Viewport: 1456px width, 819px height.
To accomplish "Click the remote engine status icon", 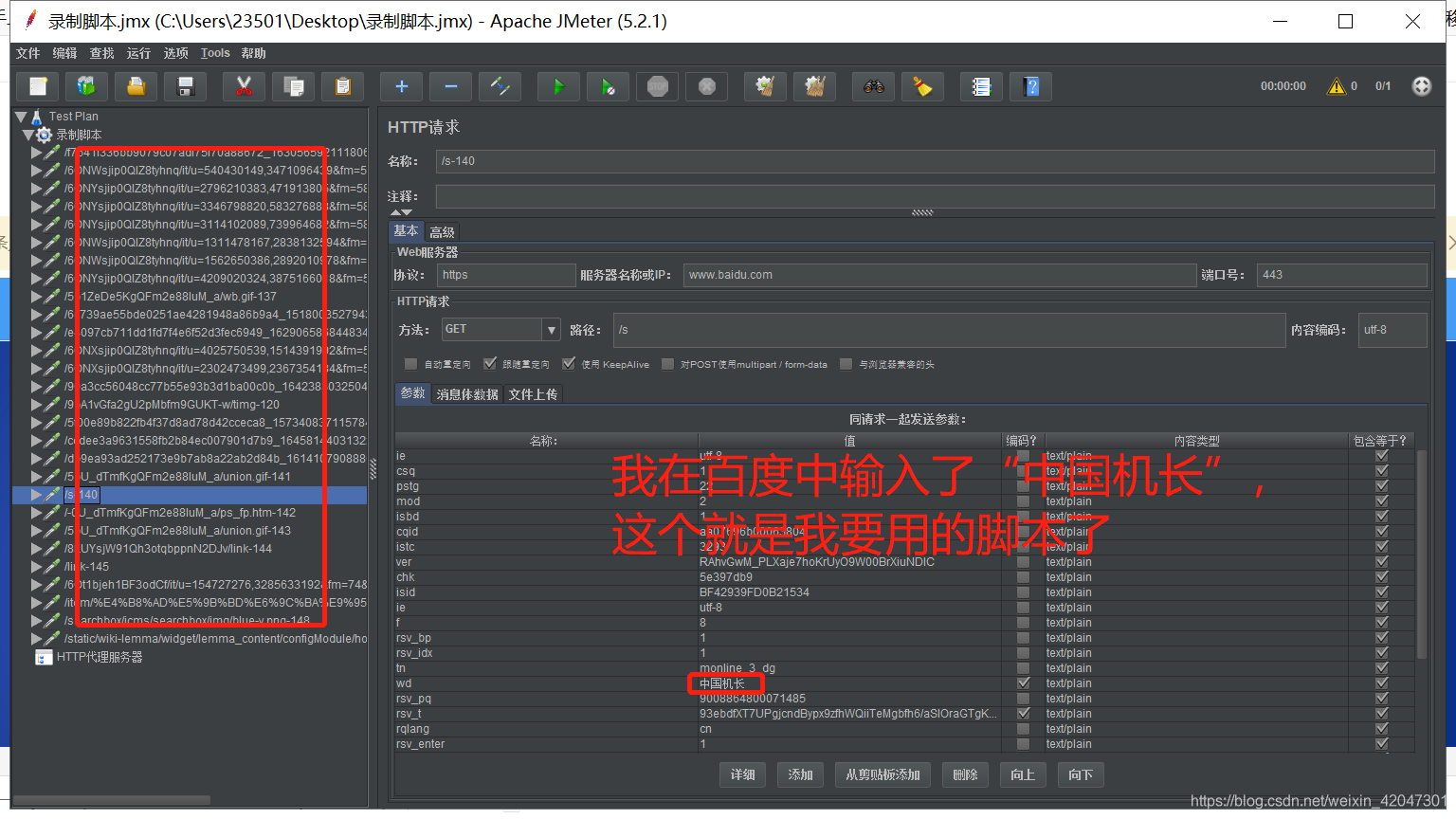I will click(x=1422, y=86).
